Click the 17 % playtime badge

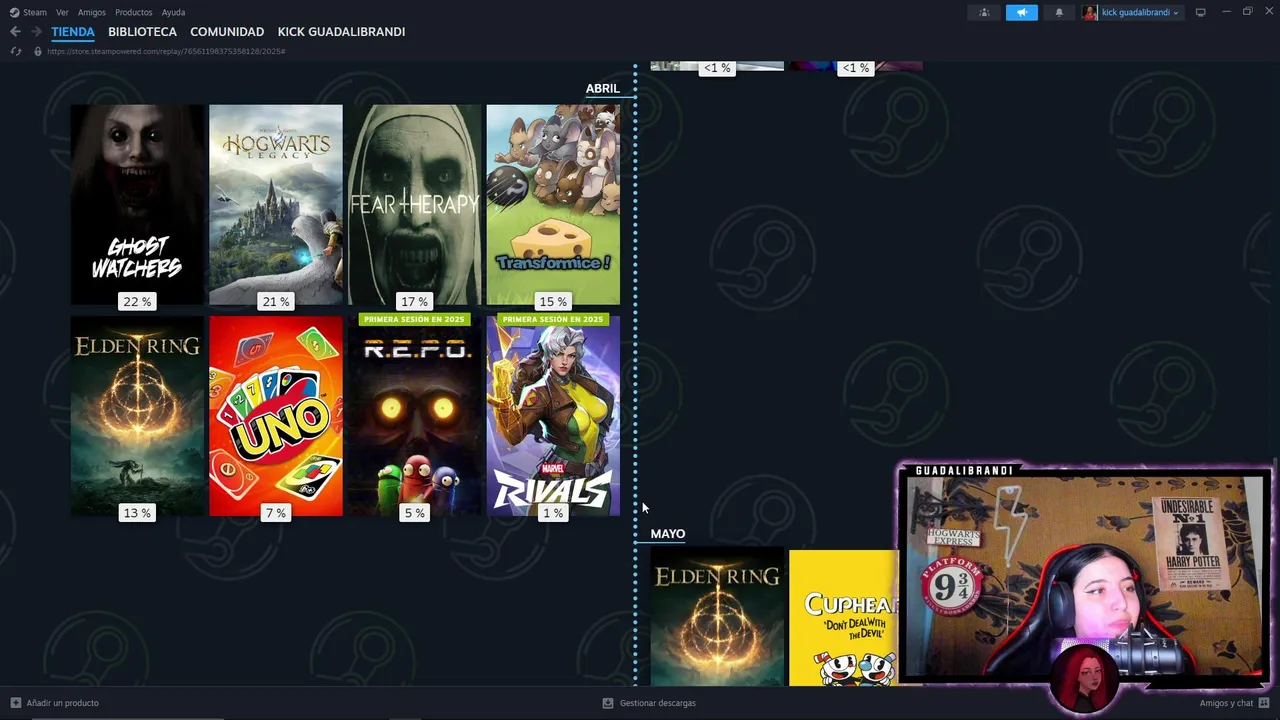(414, 302)
